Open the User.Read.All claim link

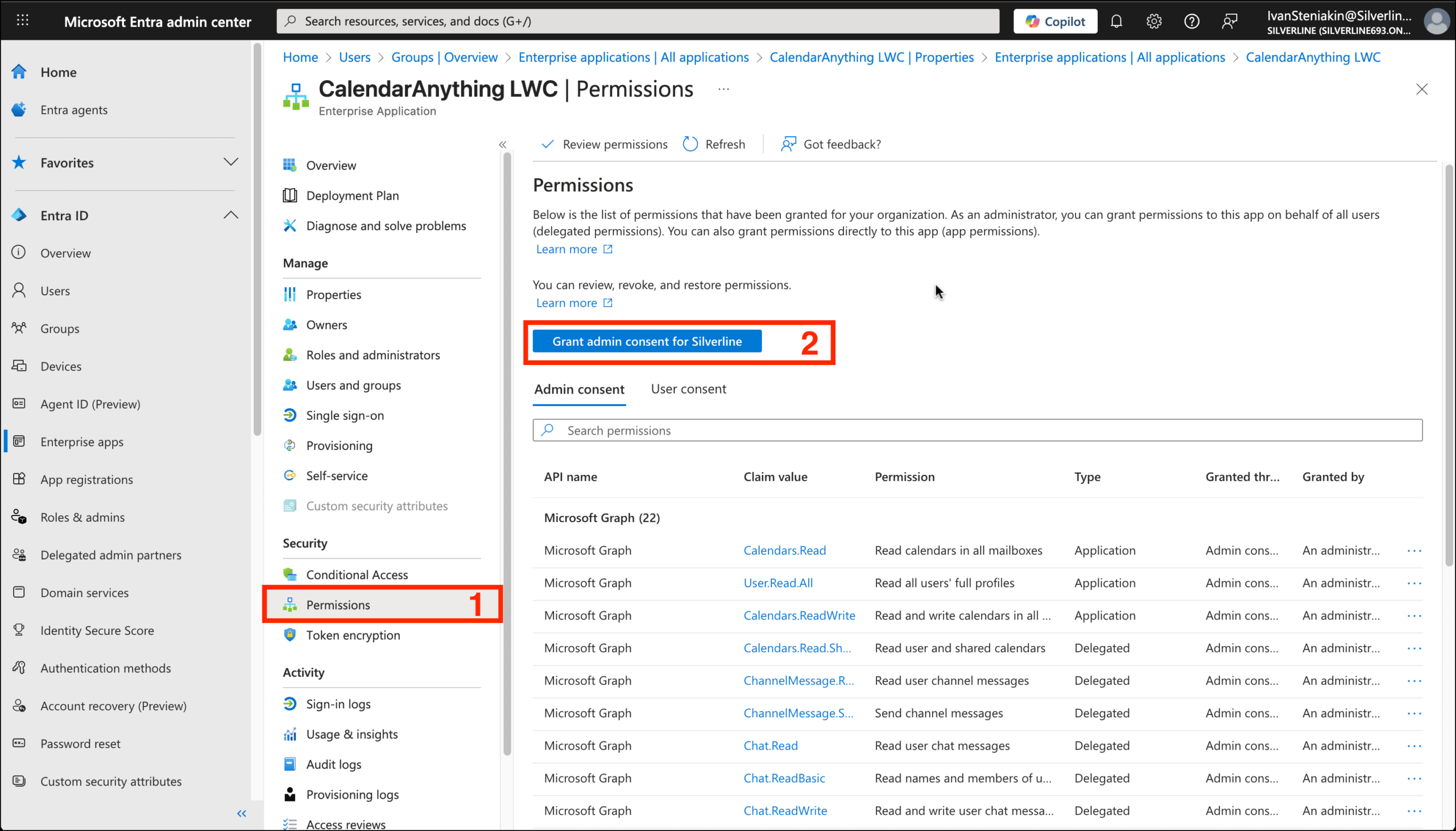777,583
